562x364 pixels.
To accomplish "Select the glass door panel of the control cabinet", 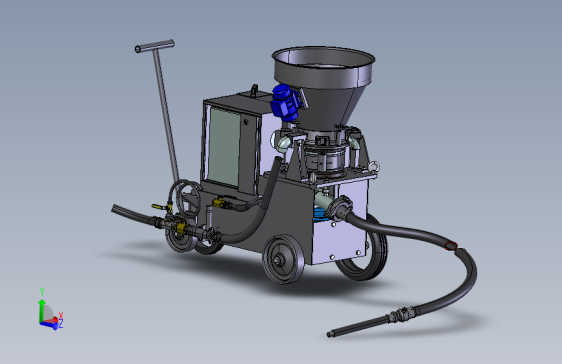I will (x=224, y=146).
